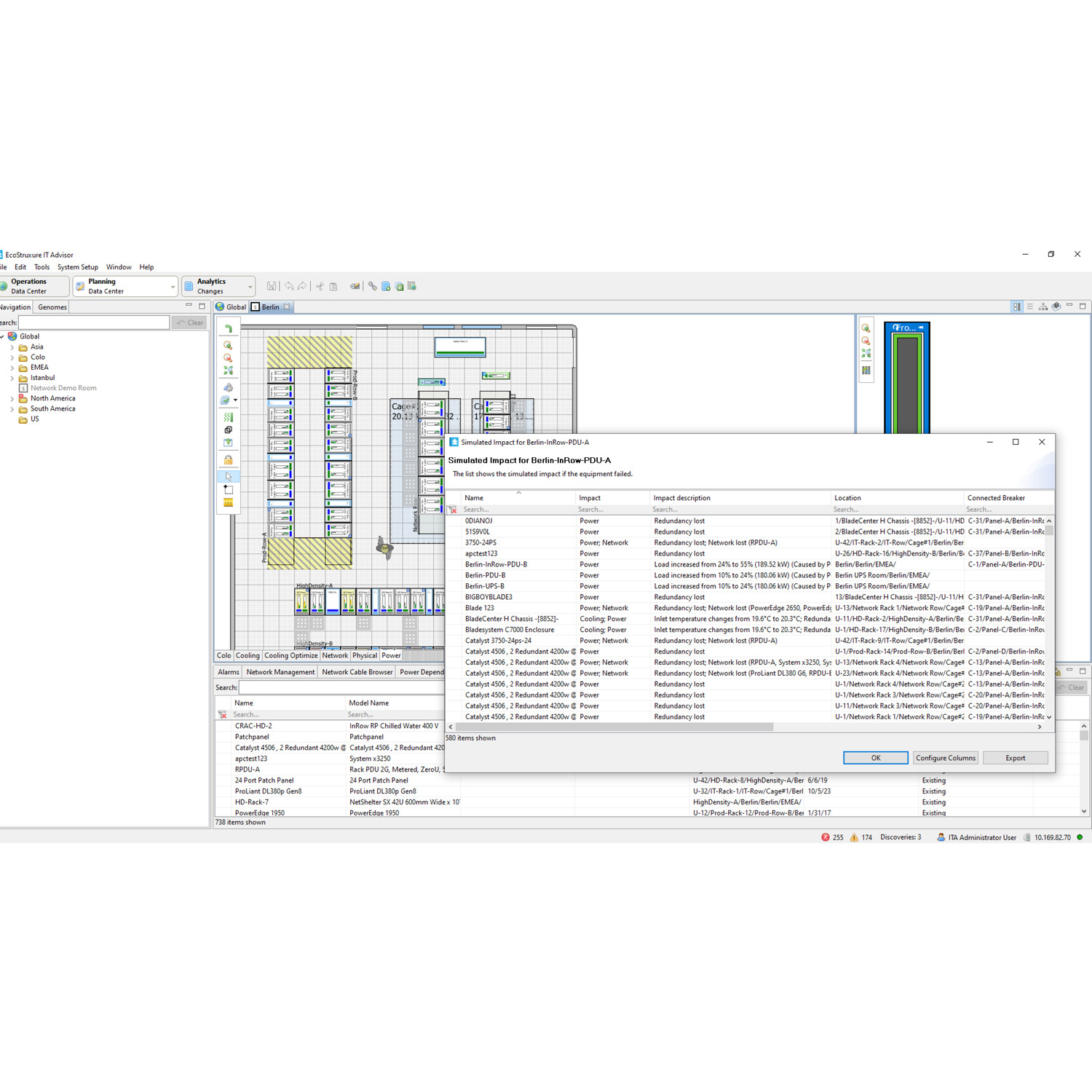Fit the Berlin floor layout to view
The width and height of the screenshot is (1092, 1092).
click(x=228, y=371)
